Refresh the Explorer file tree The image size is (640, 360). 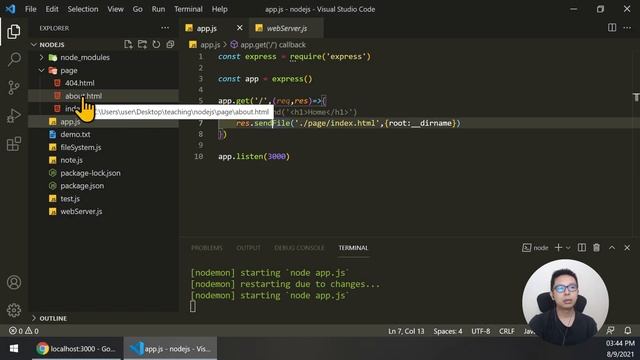tap(156, 44)
